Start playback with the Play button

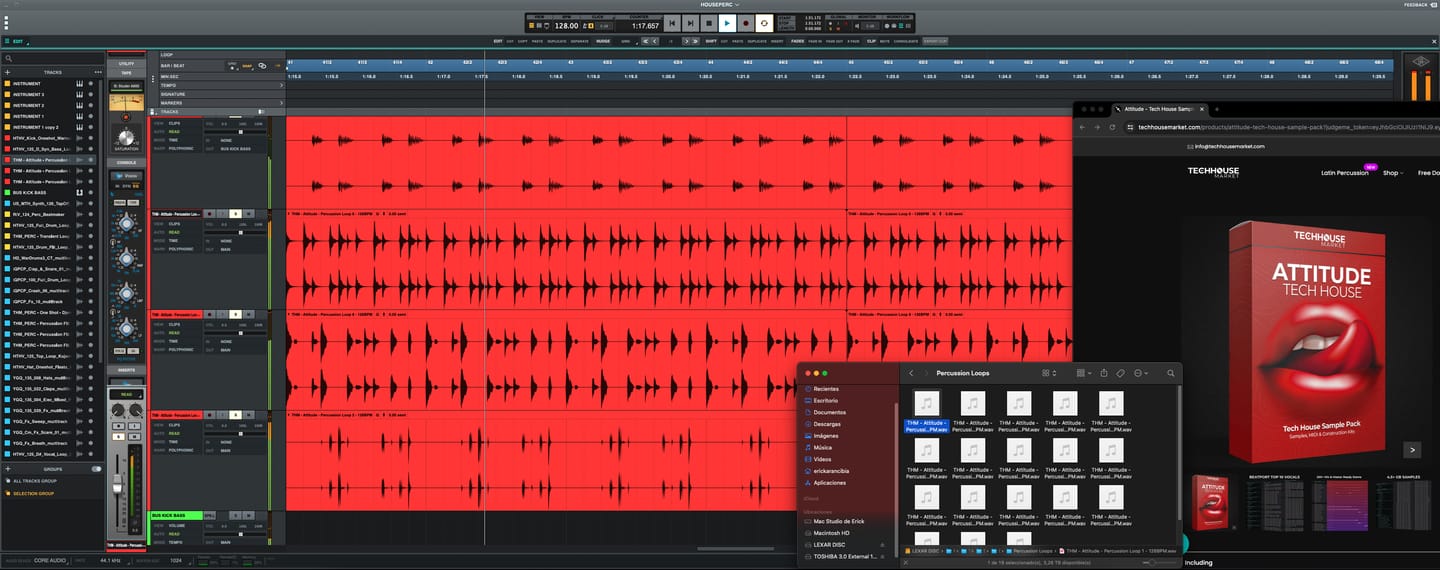(x=727, y=23)
